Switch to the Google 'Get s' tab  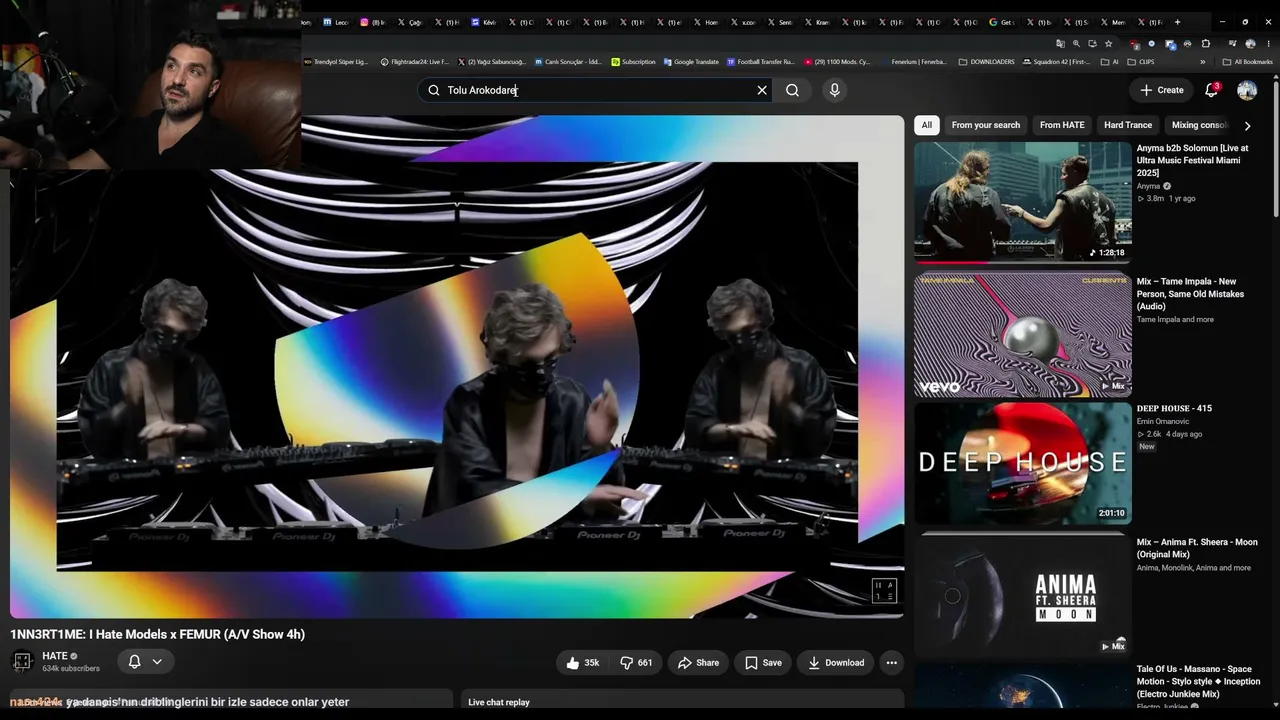tap(1001, 22)
